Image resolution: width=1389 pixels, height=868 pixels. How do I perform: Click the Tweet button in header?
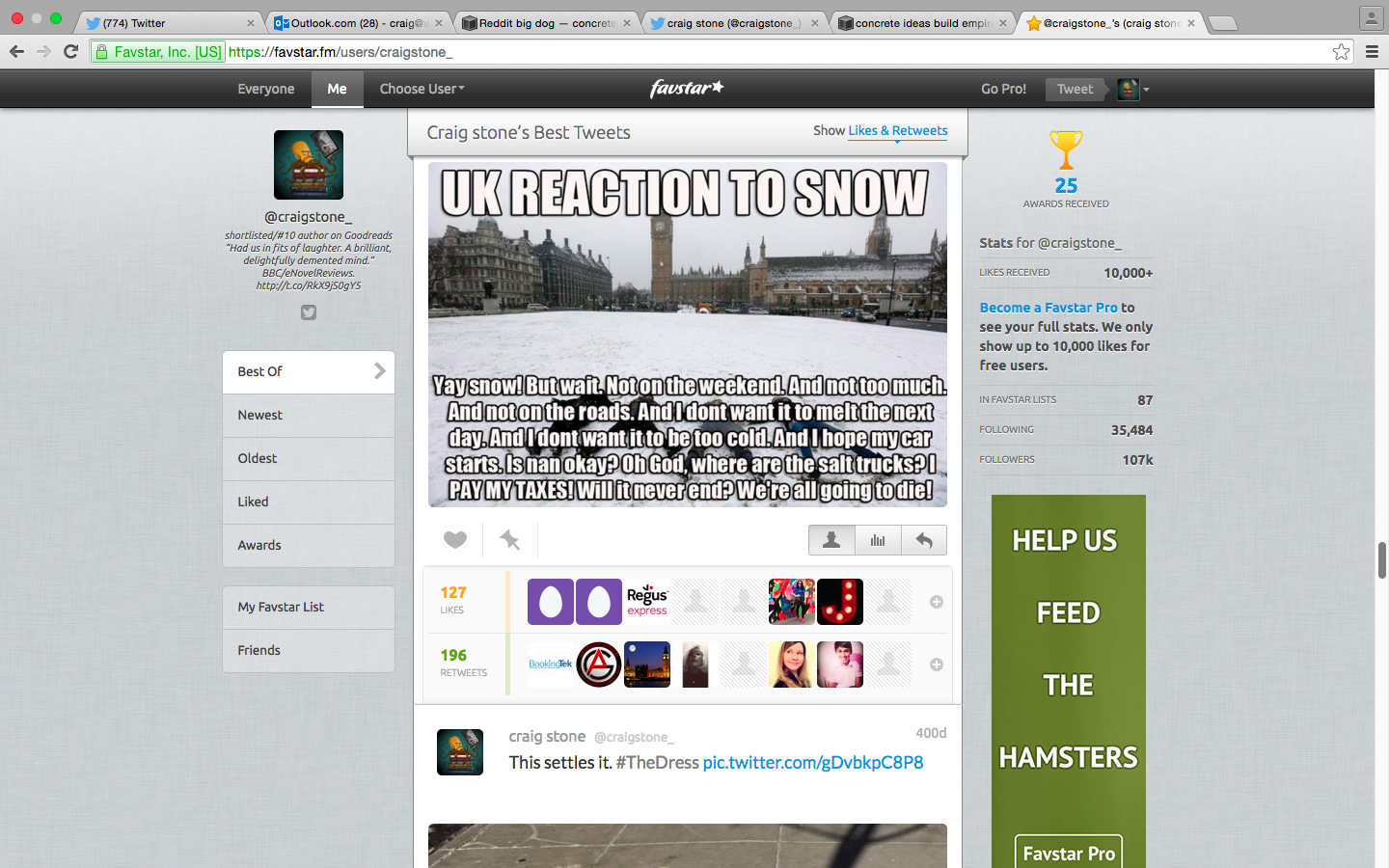coord(1075,89)
